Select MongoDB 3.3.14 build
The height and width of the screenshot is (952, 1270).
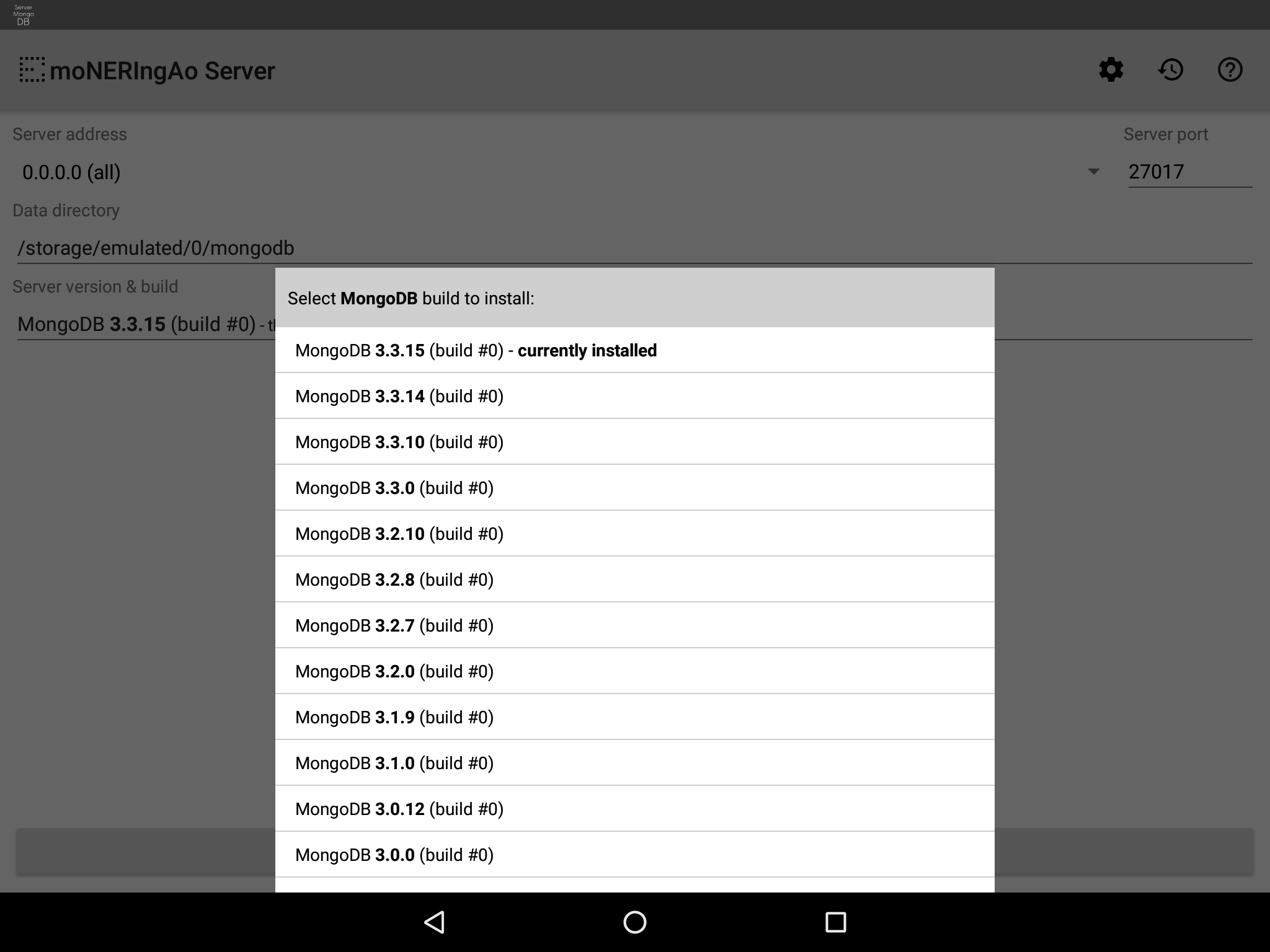point(635,396)
